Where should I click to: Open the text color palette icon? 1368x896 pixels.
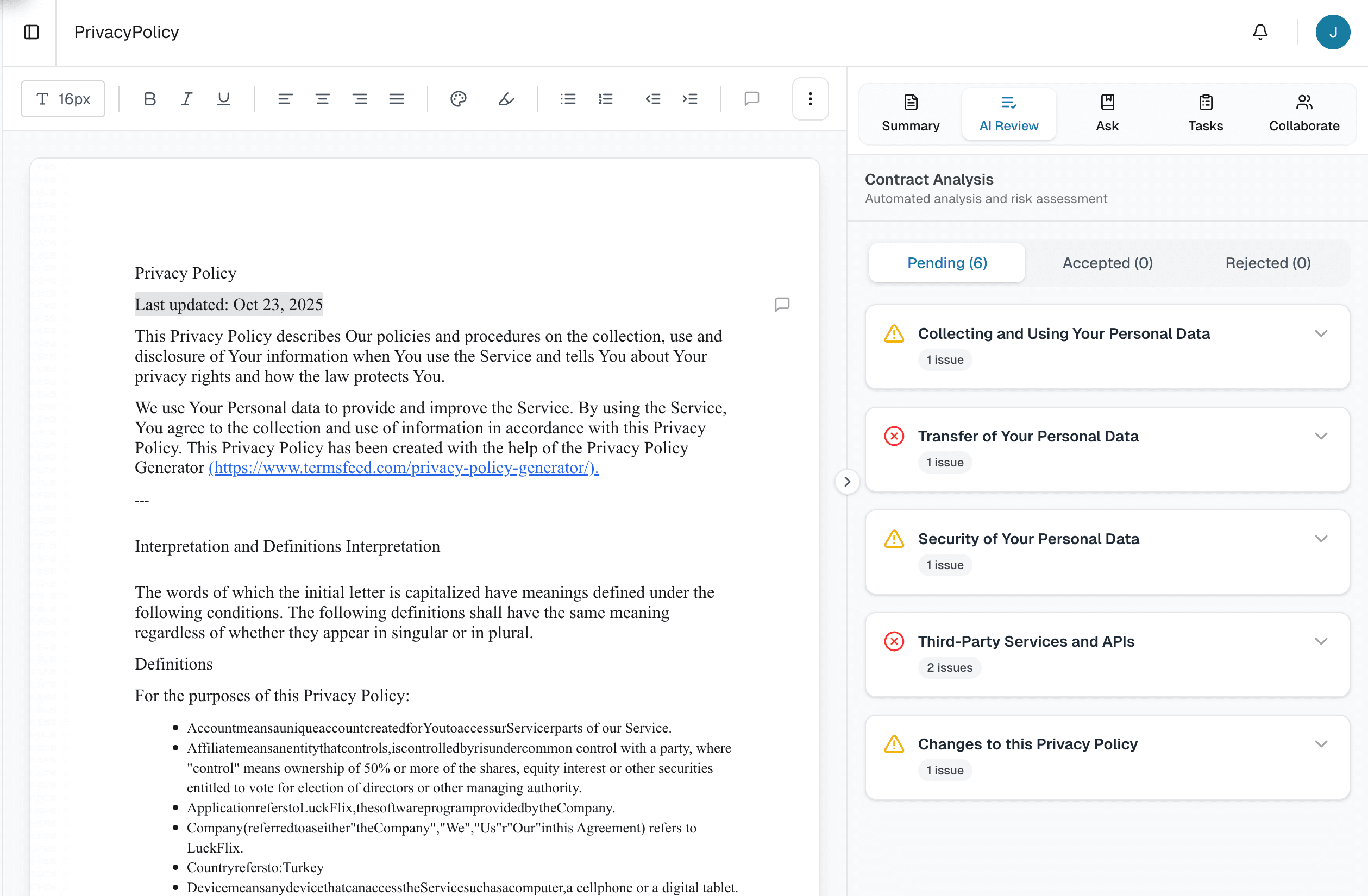tap(458, 99)
